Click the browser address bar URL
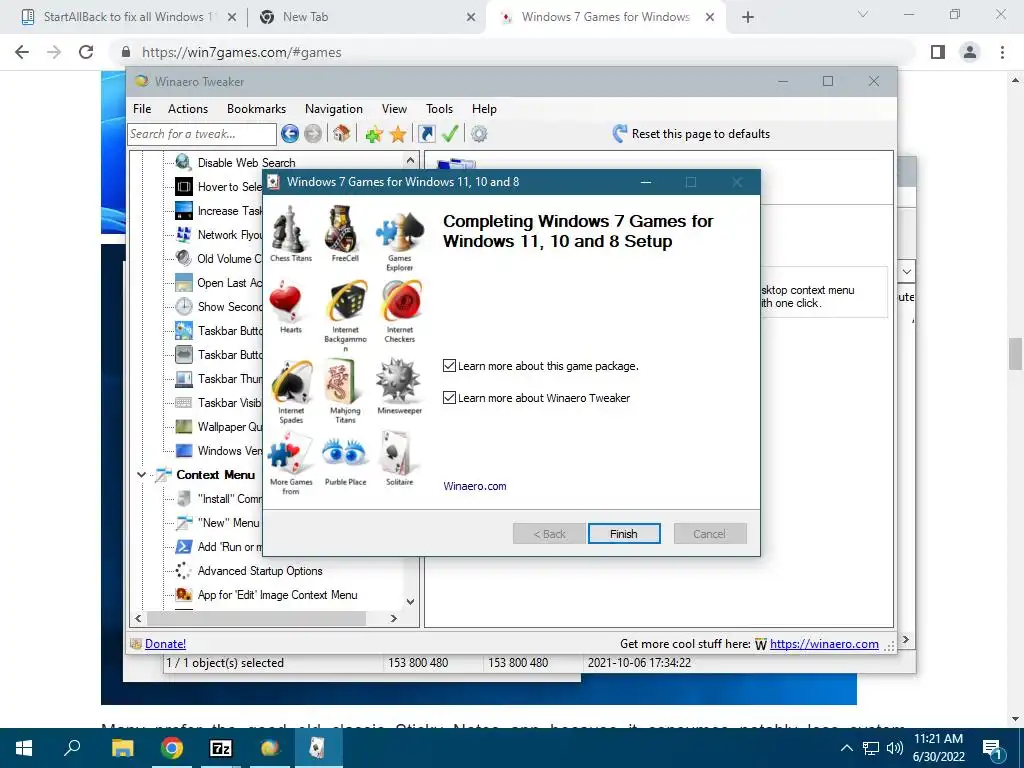Image resolution: width=1024 pixels, height=768 pixels. click(242, 52)
